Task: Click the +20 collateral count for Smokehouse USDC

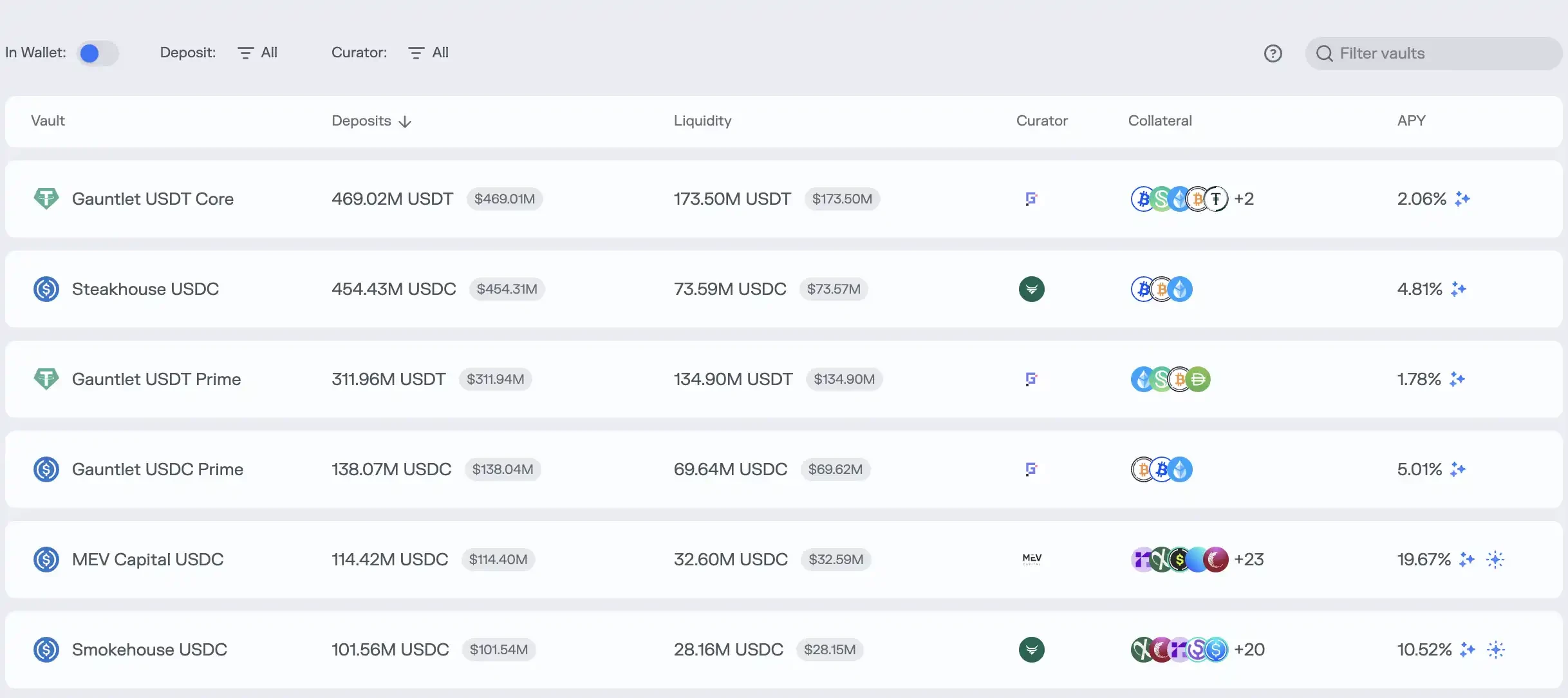Action: click(1249, 650)
